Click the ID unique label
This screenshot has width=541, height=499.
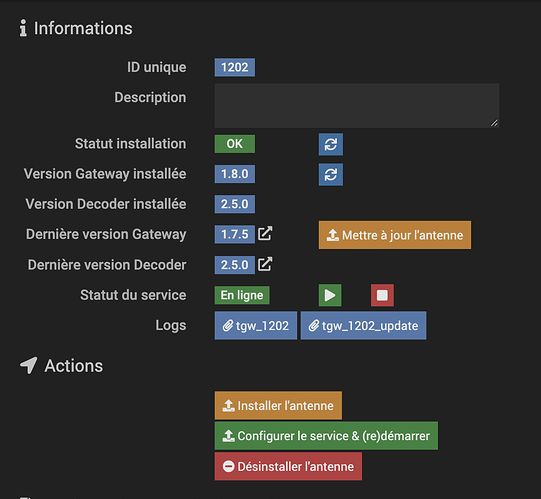click(157, 67)
